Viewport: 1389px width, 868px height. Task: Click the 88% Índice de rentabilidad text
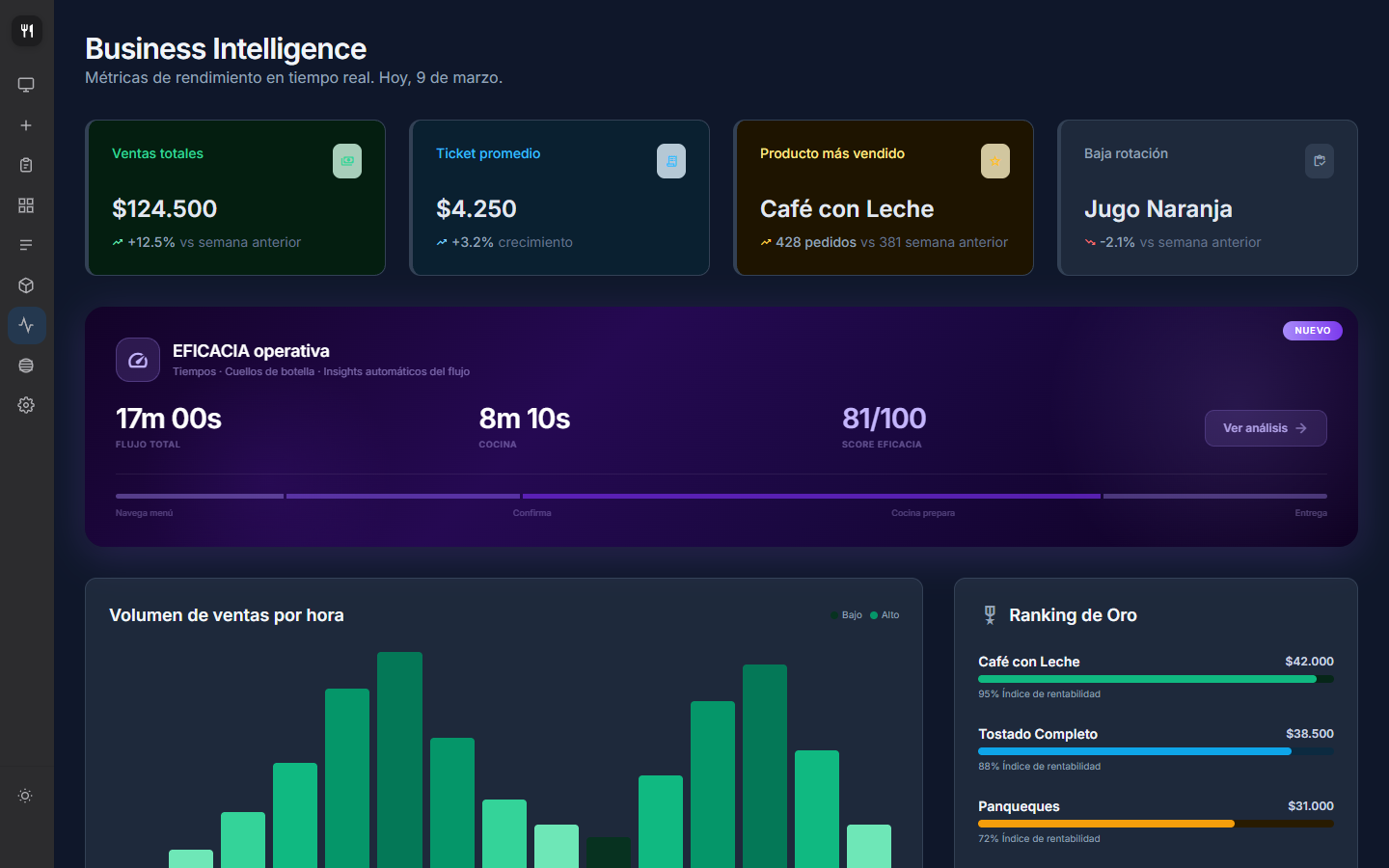[x=1039, y=767]
